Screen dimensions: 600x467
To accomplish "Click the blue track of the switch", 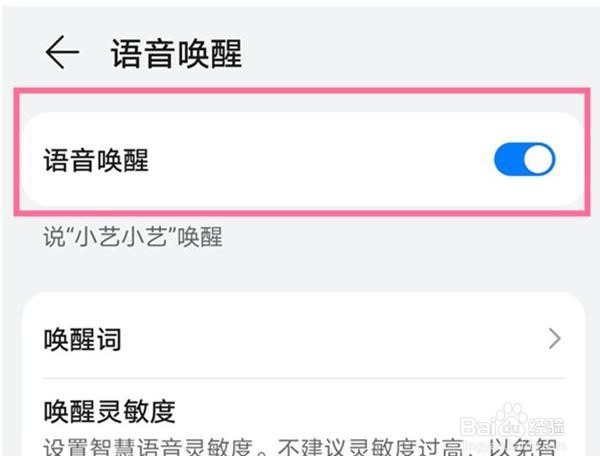I will [508, 159].
